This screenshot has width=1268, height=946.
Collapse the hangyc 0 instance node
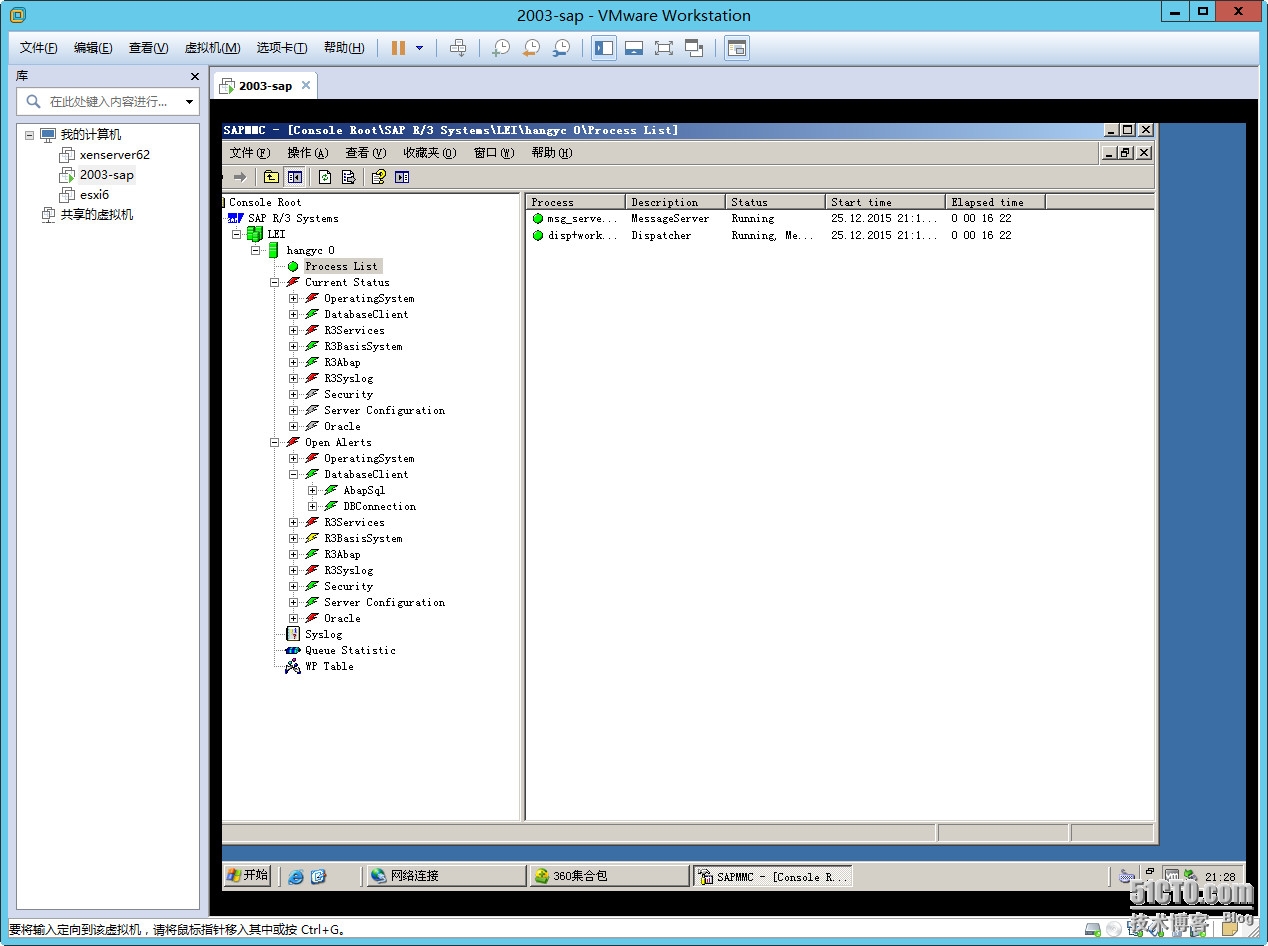(x=256, y=250)
